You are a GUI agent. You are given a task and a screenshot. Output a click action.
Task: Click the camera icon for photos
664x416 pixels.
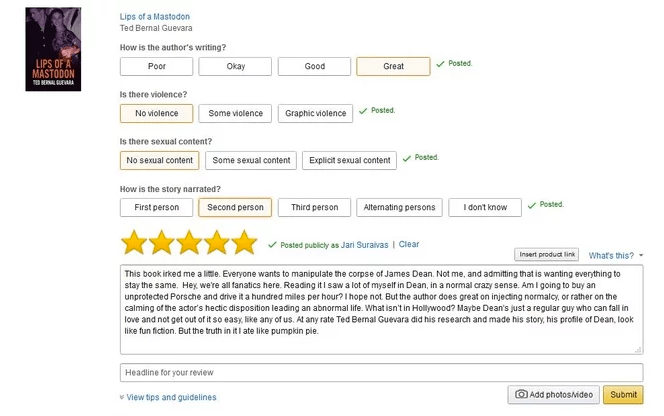(522, 395)
